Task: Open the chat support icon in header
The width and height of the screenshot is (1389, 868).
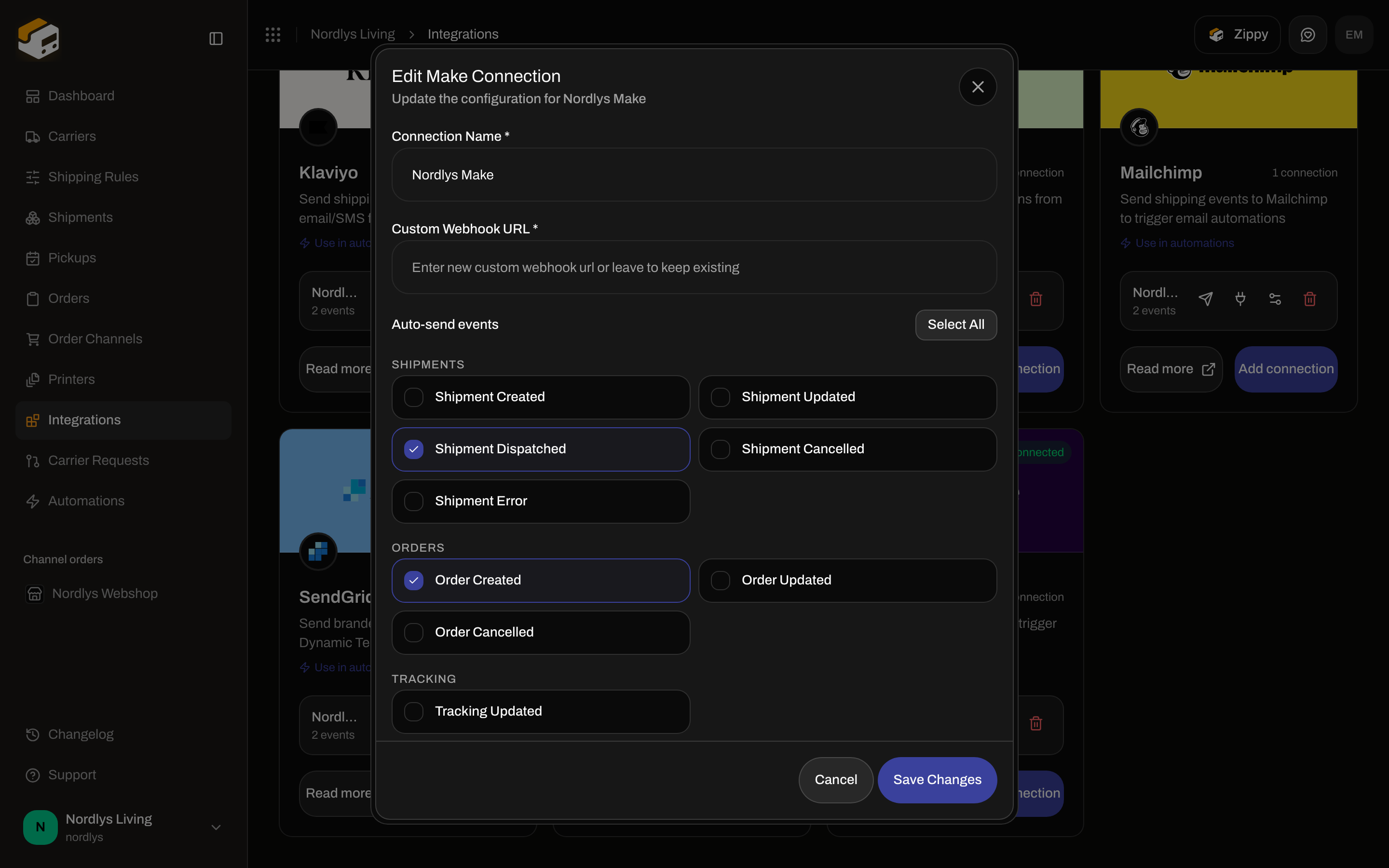Action: pos(1307,34)
